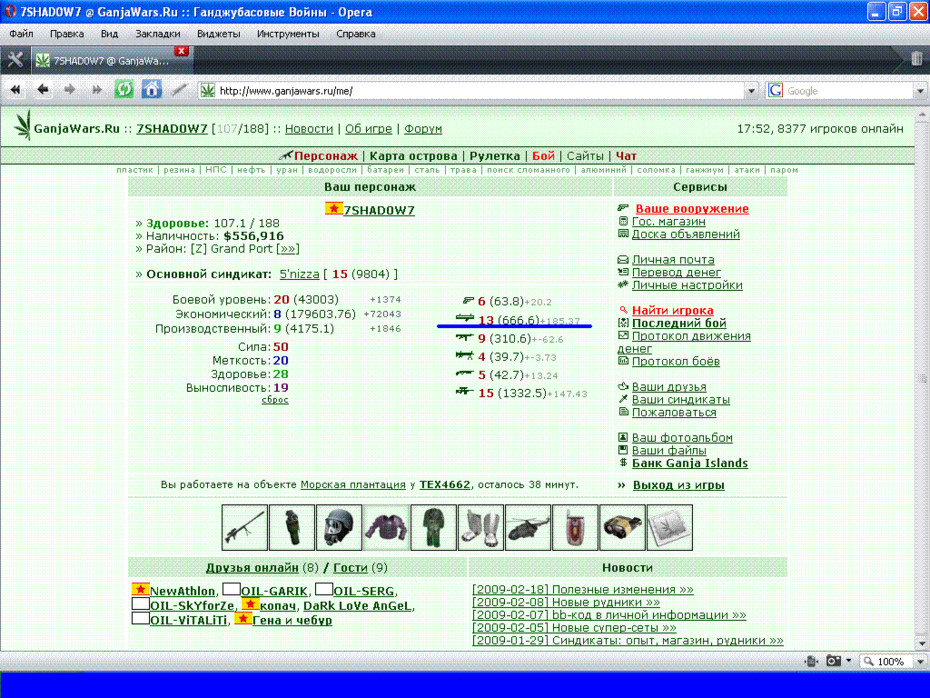The height and width of the screenshot is (698, 930).
Task: Click the page view icon in status bar
Action: click(811, 661)
